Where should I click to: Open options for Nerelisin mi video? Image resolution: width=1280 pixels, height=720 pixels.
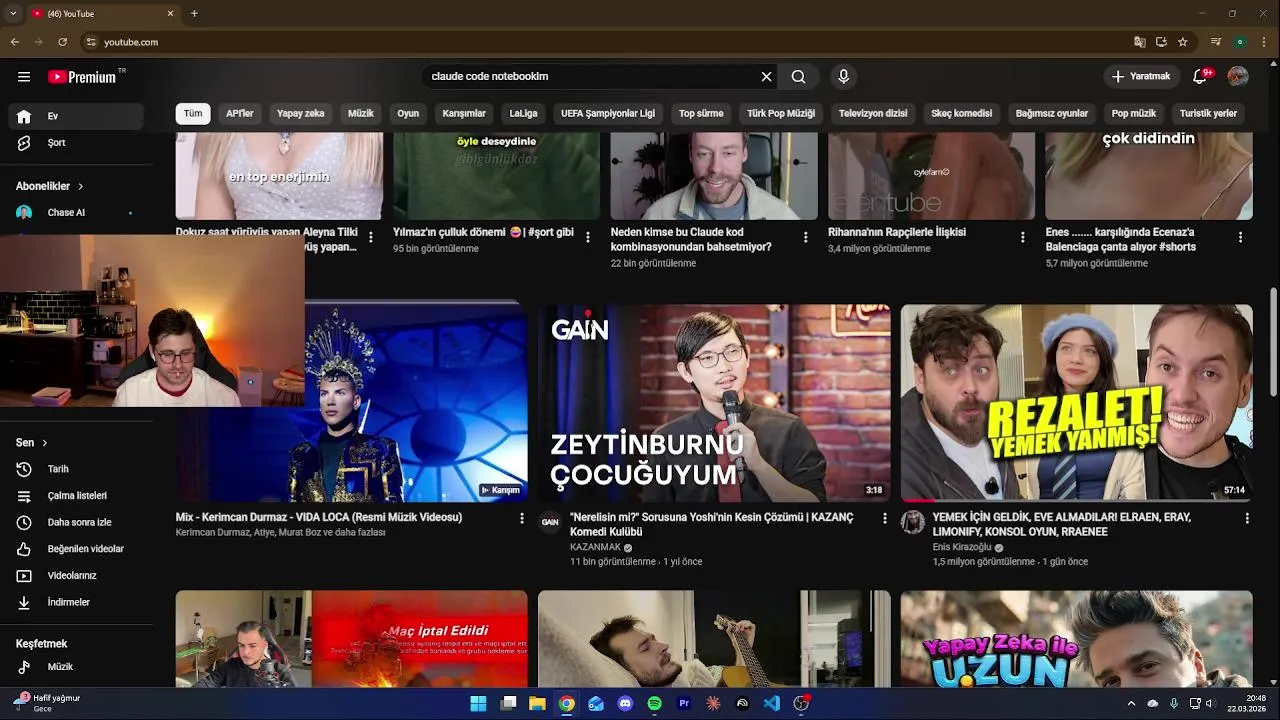tap(884, 518)
